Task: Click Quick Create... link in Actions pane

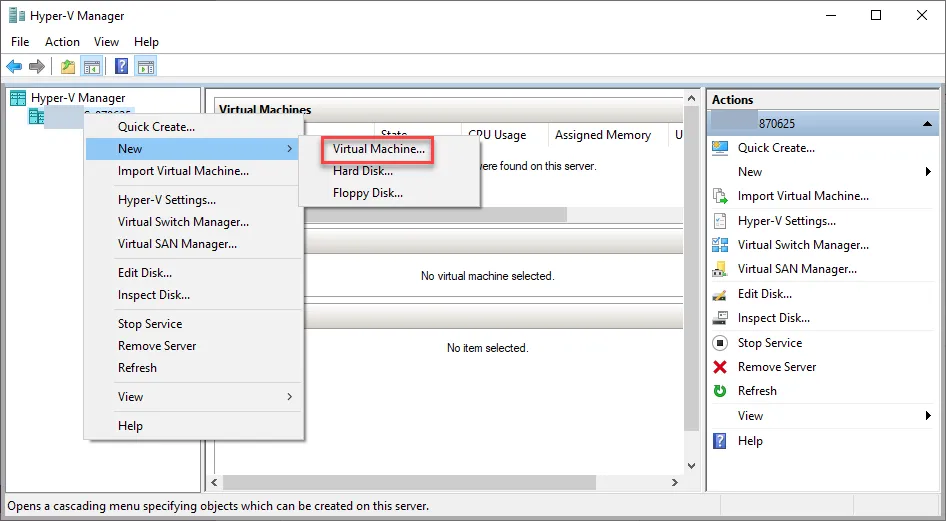Action: [776, 148]
